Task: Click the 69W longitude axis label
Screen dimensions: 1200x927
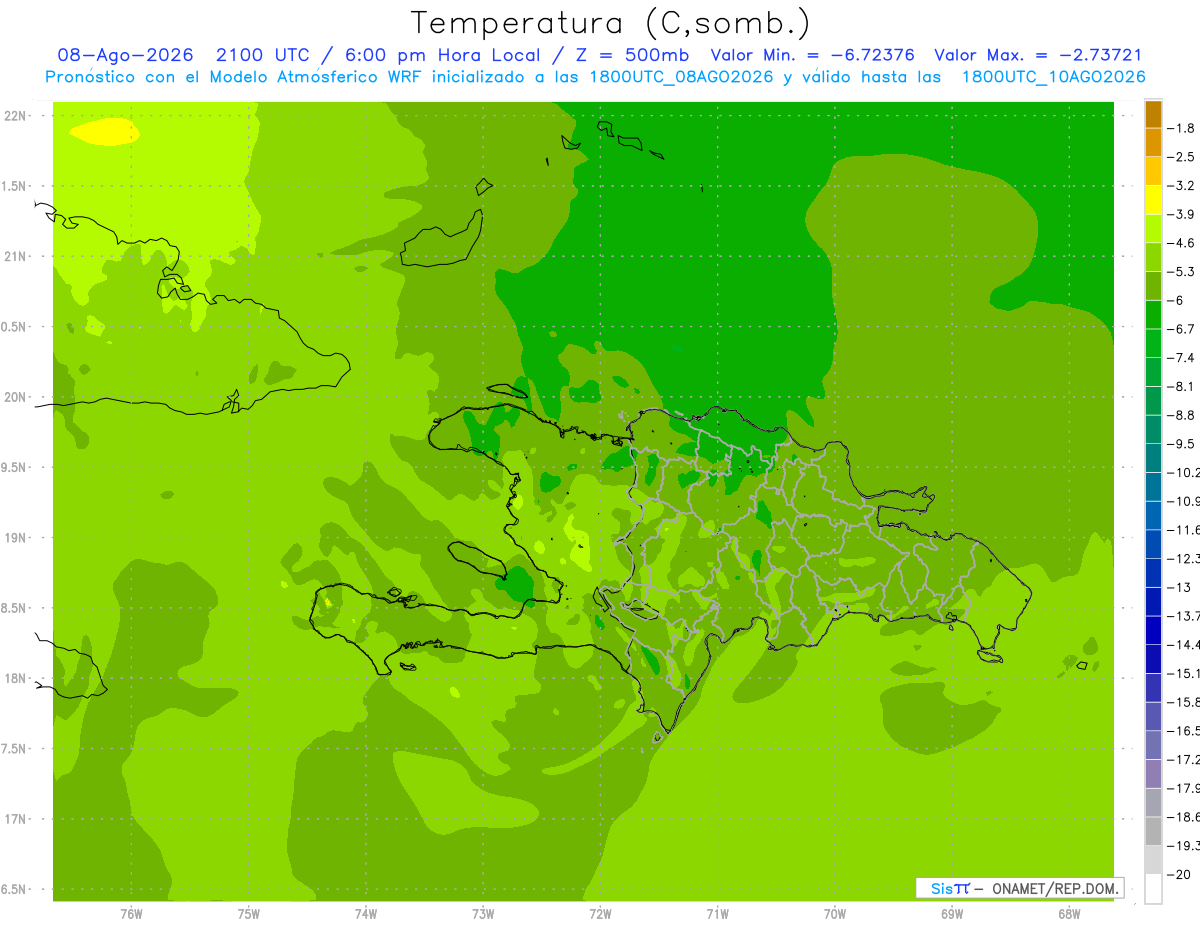Action: tap(951, 914)
